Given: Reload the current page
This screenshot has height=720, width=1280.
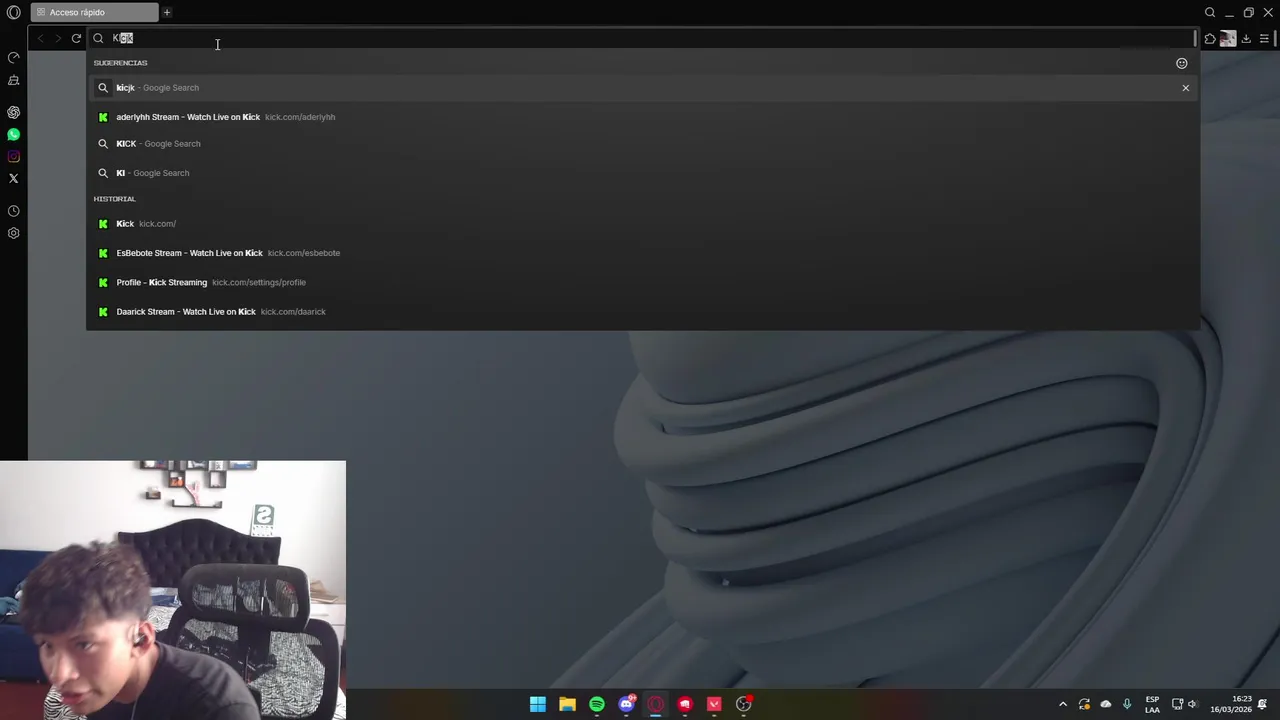Looking at the screenshot, I should point(76,38).
